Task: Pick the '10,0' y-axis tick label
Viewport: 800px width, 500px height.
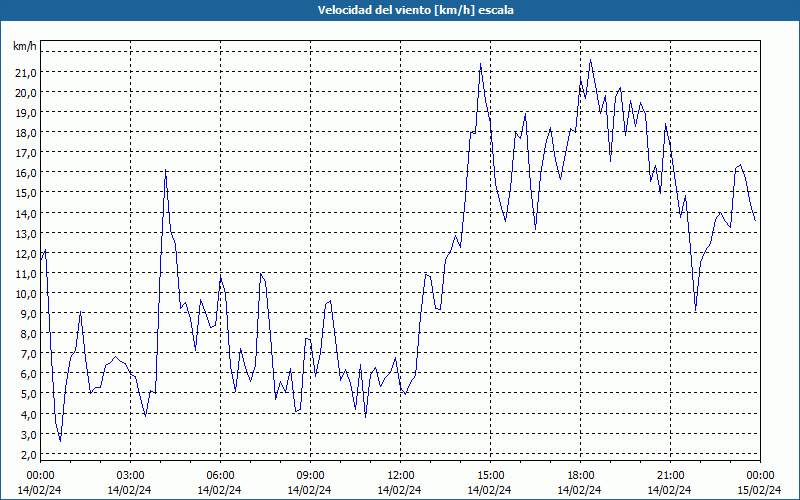Action: 26,293
